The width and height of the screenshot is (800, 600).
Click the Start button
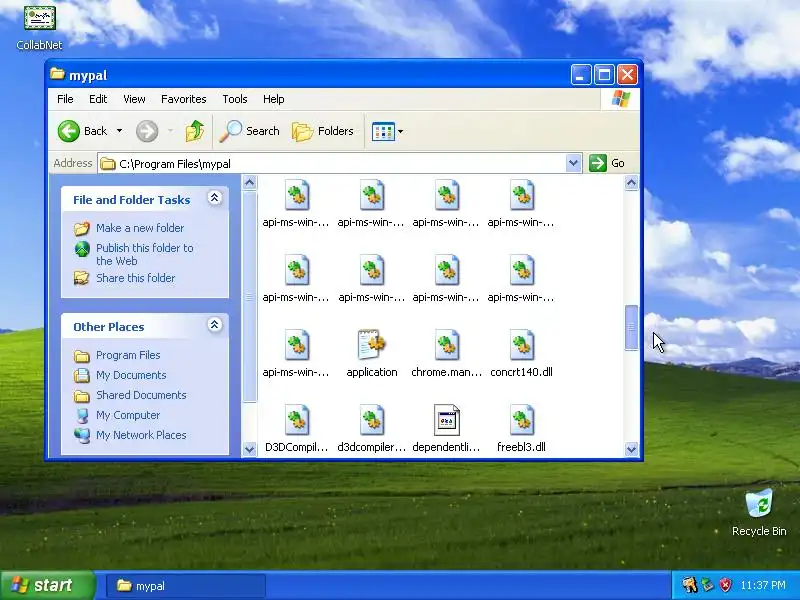(x=48, y=585)
